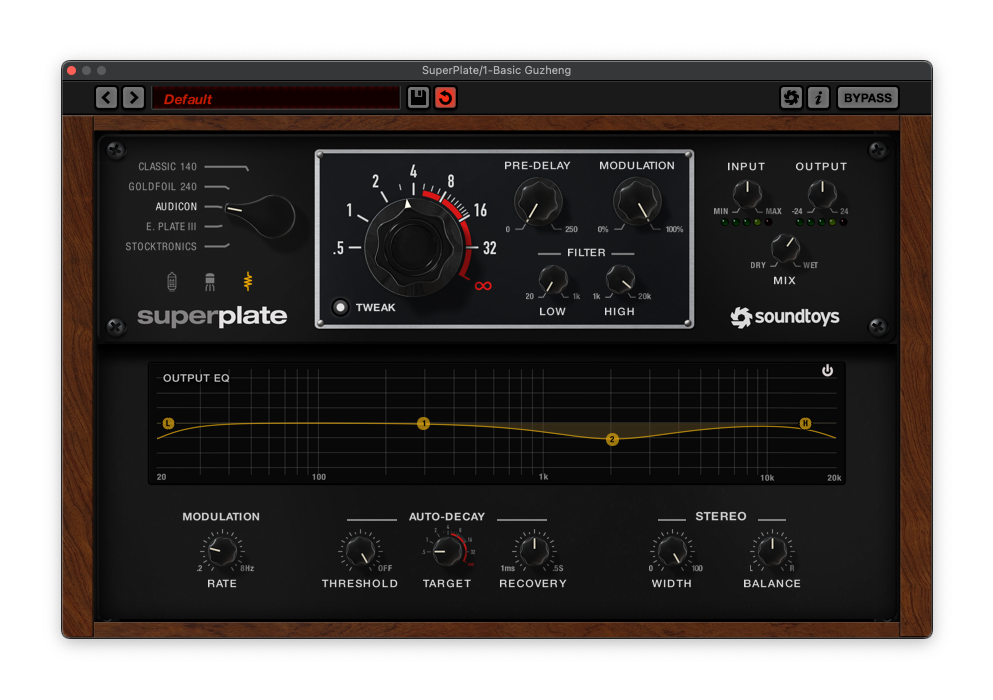993x700 pixels.
Task: Click the INPUT level knob
Action: (747, 194)
